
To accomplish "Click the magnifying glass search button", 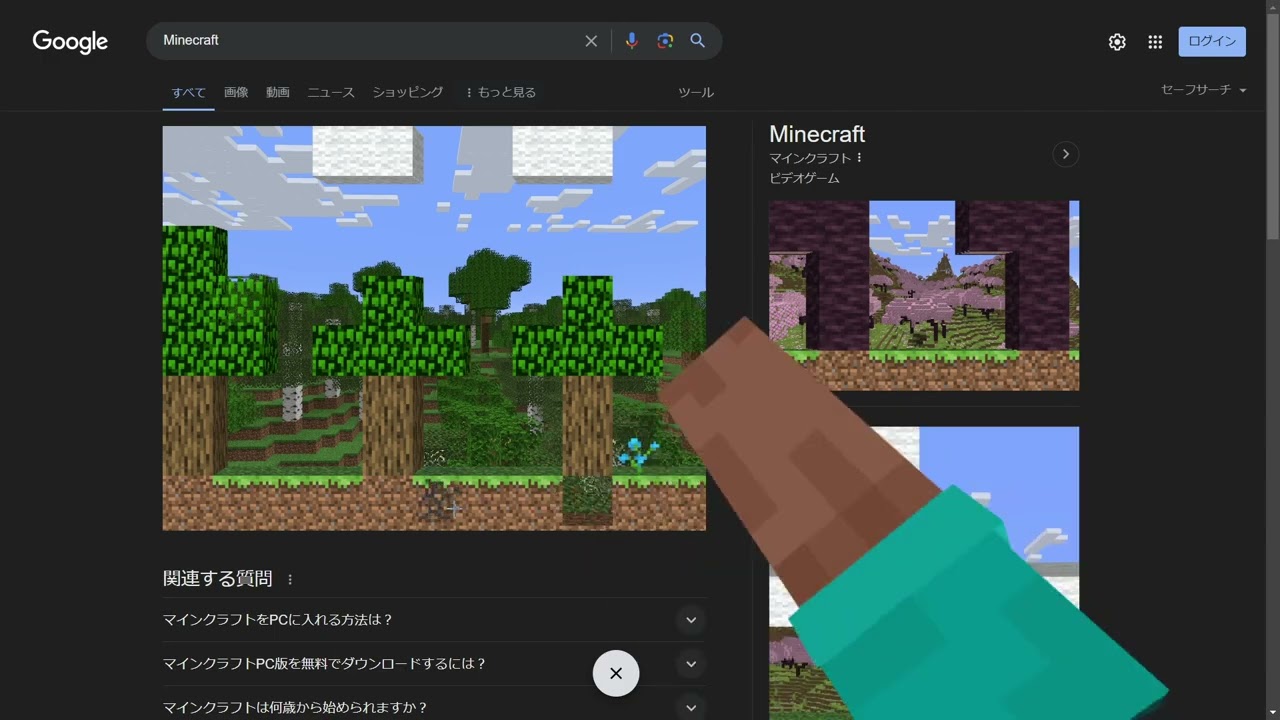I will (x=698, y=41).
